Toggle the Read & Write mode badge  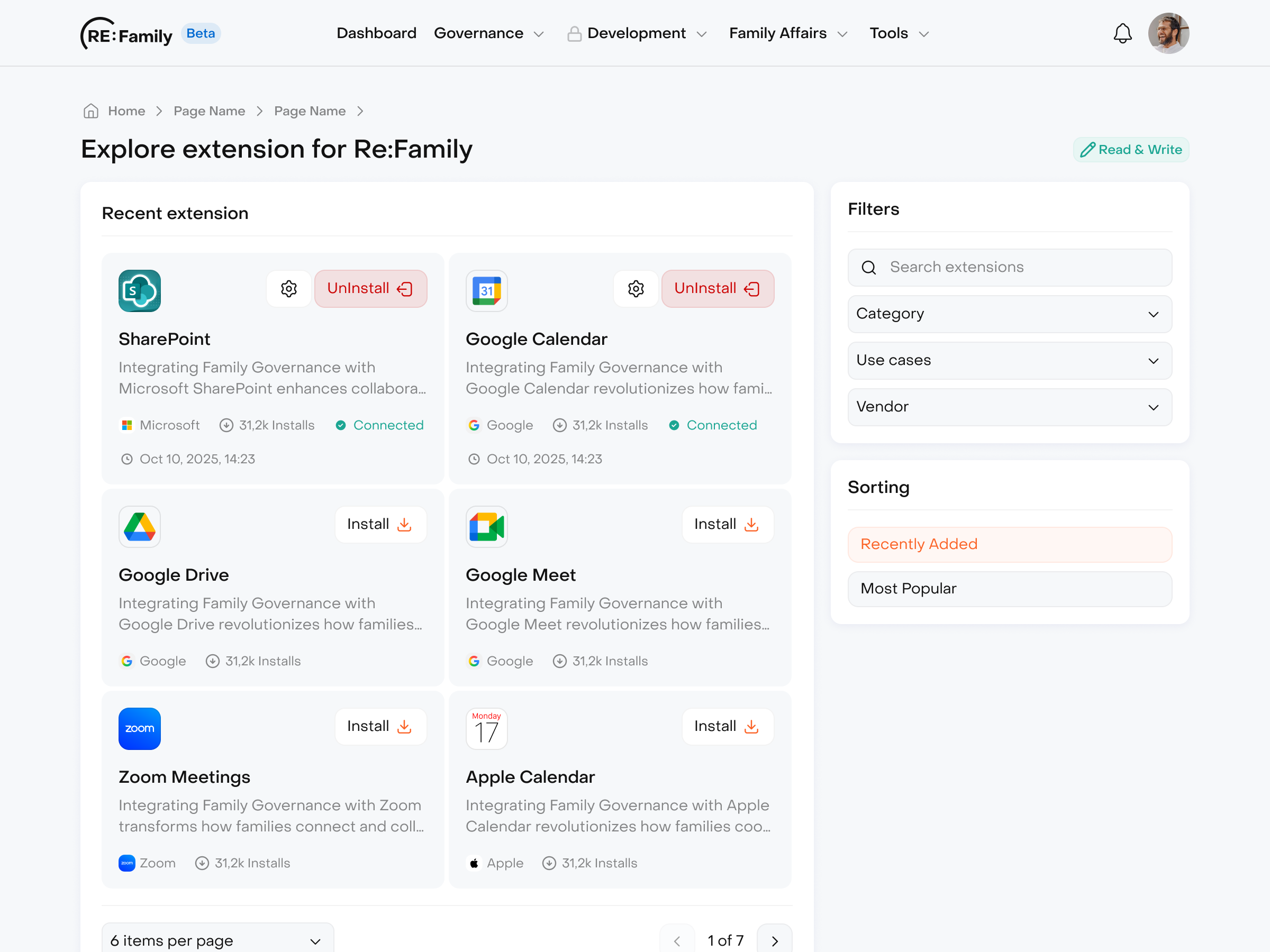point(1130,149)
